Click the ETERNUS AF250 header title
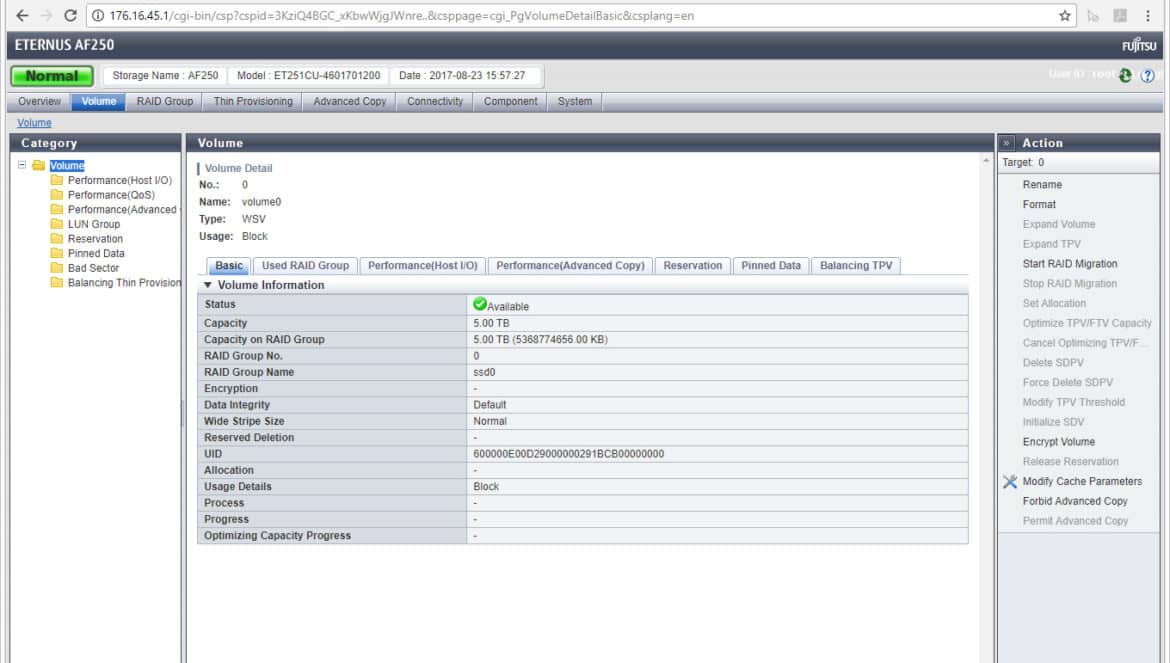This screenshot has width=1170, height=663. [65, 45]
